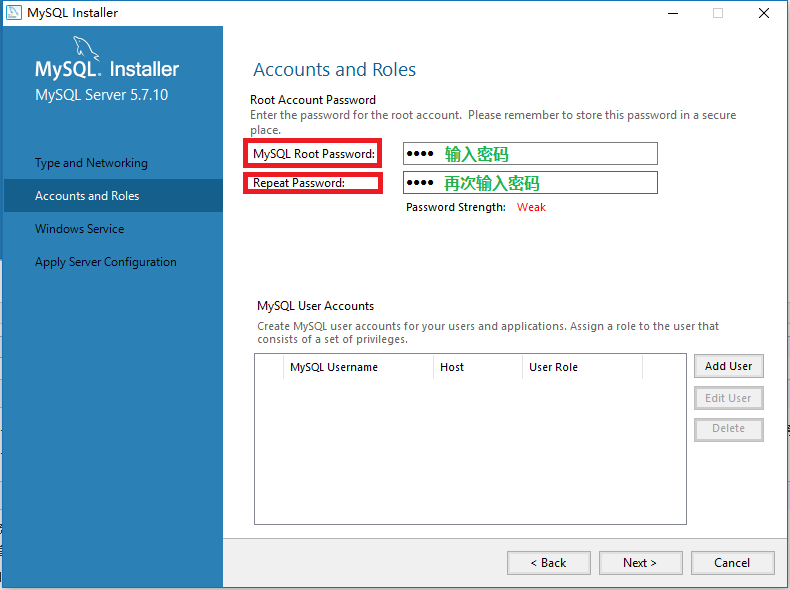Click the disabled maximize window icon
The height and width of the screenshot is (590, 790).
tap(718, 13)
